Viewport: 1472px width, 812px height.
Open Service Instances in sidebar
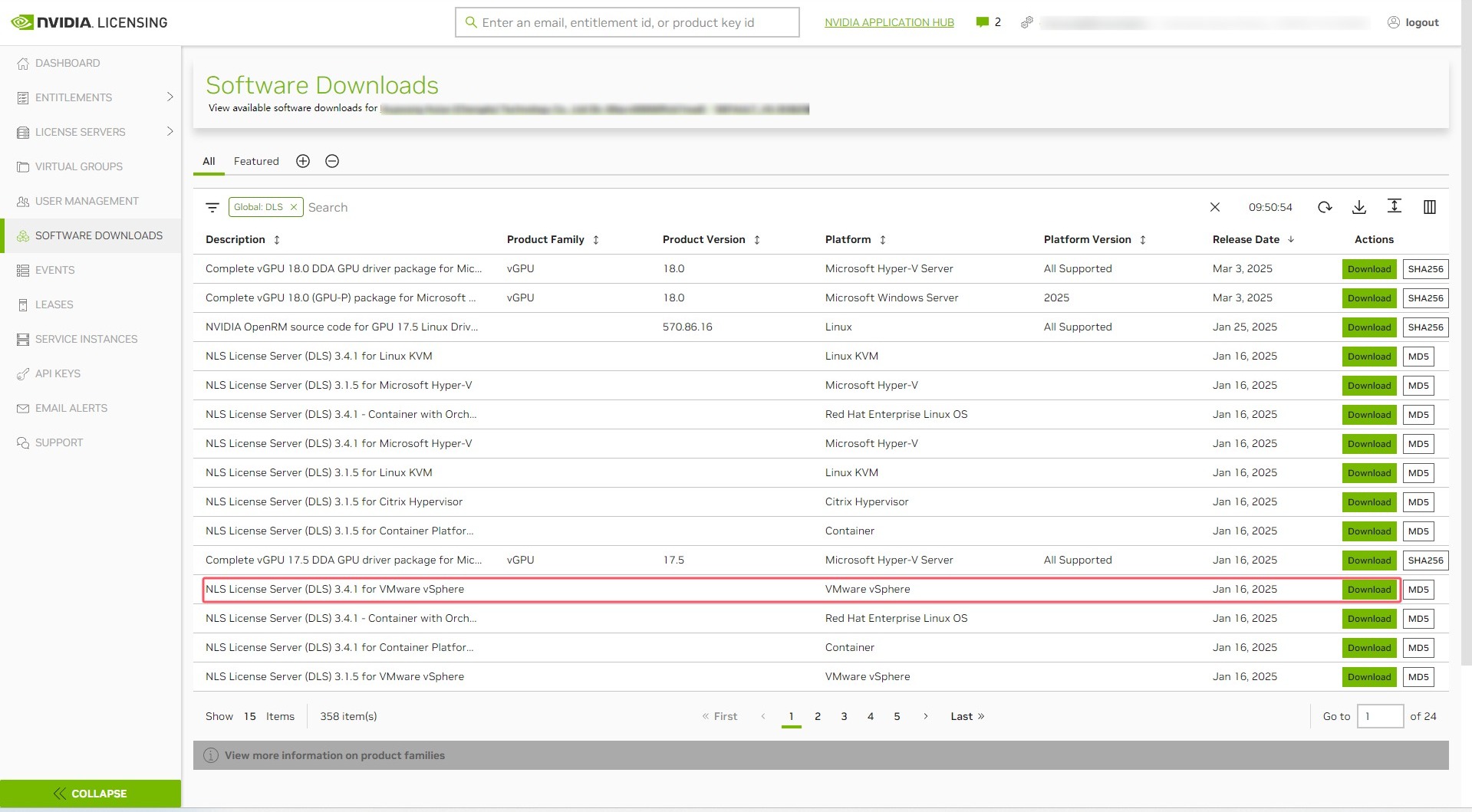click(86, 339)
